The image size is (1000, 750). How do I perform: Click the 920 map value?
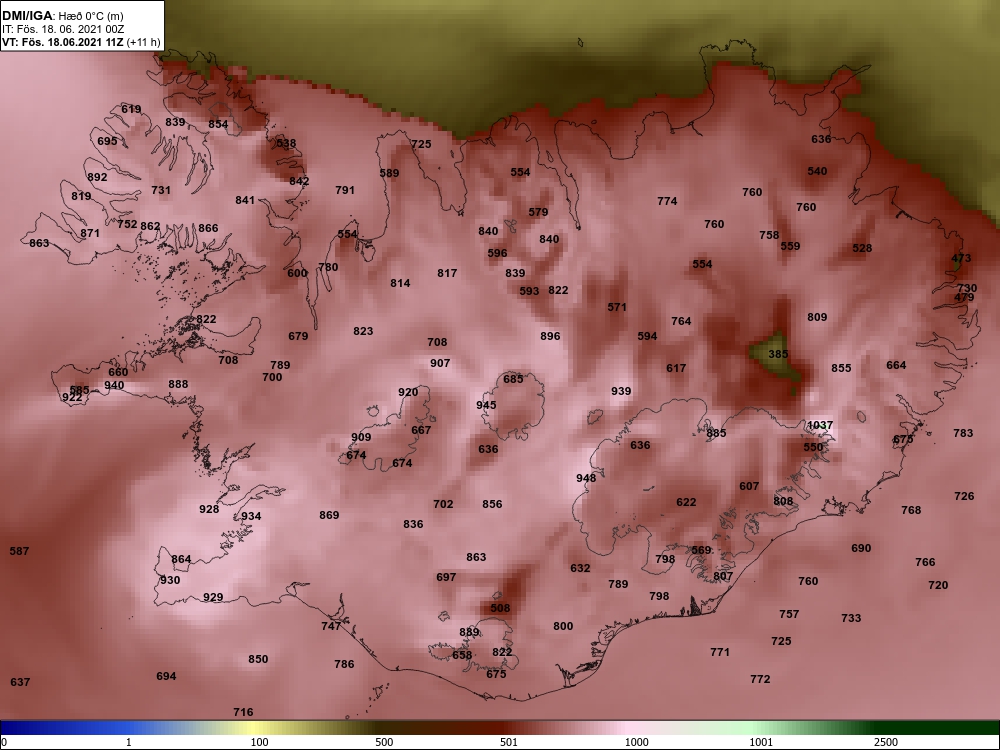click(408, 392)
